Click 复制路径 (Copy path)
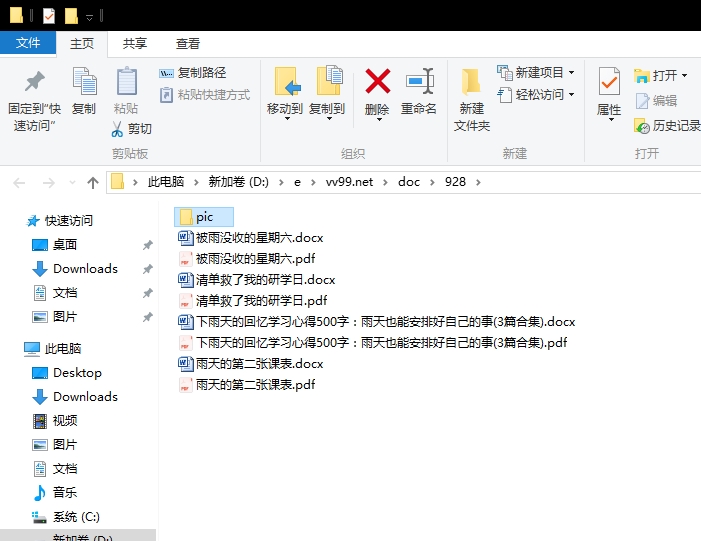This screenshot has width=701, height=541. click(193, 72)
